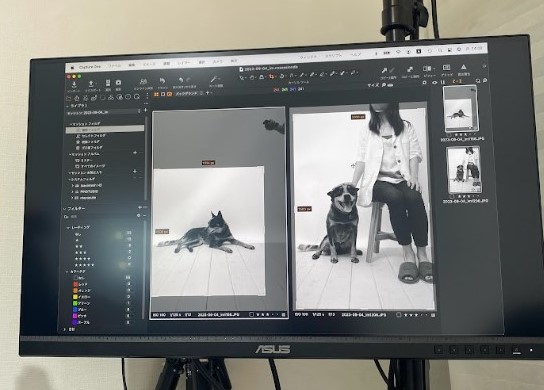Viewport: 544px width, 390px height.
Task: Select the orange Crop cursor tool
Action: 272,77
